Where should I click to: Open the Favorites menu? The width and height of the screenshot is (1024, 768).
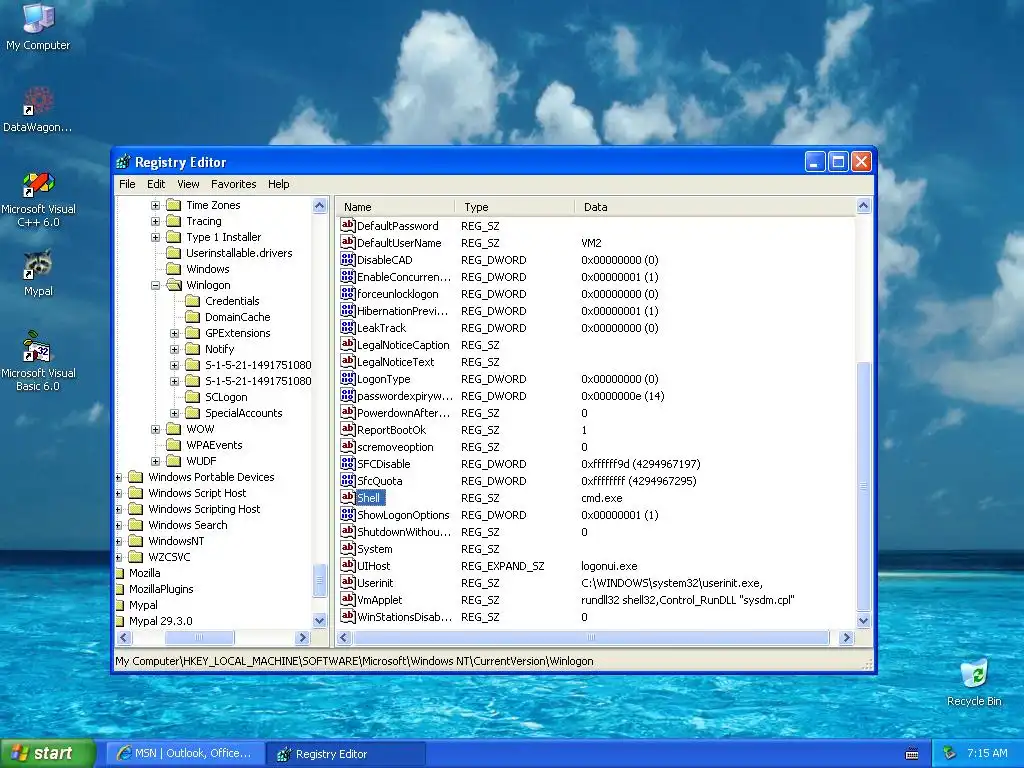[x=233, y=184]
